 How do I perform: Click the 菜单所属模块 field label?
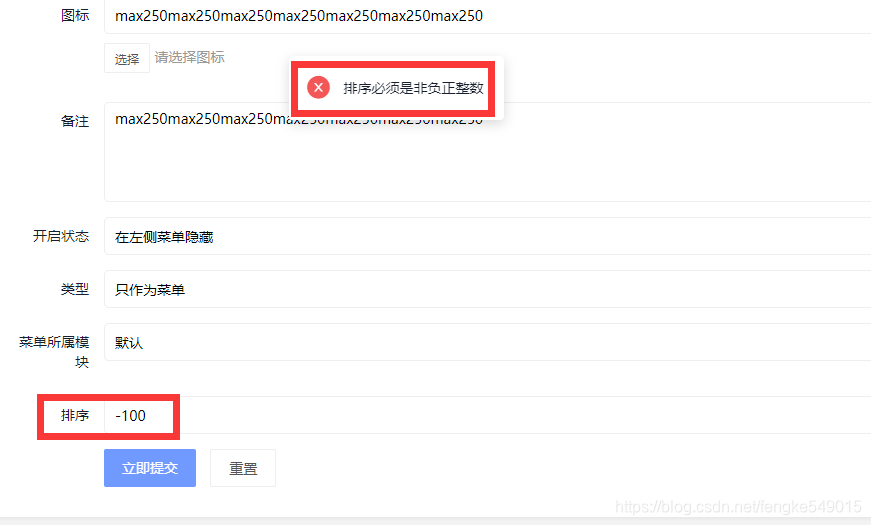tap(54, 352)
